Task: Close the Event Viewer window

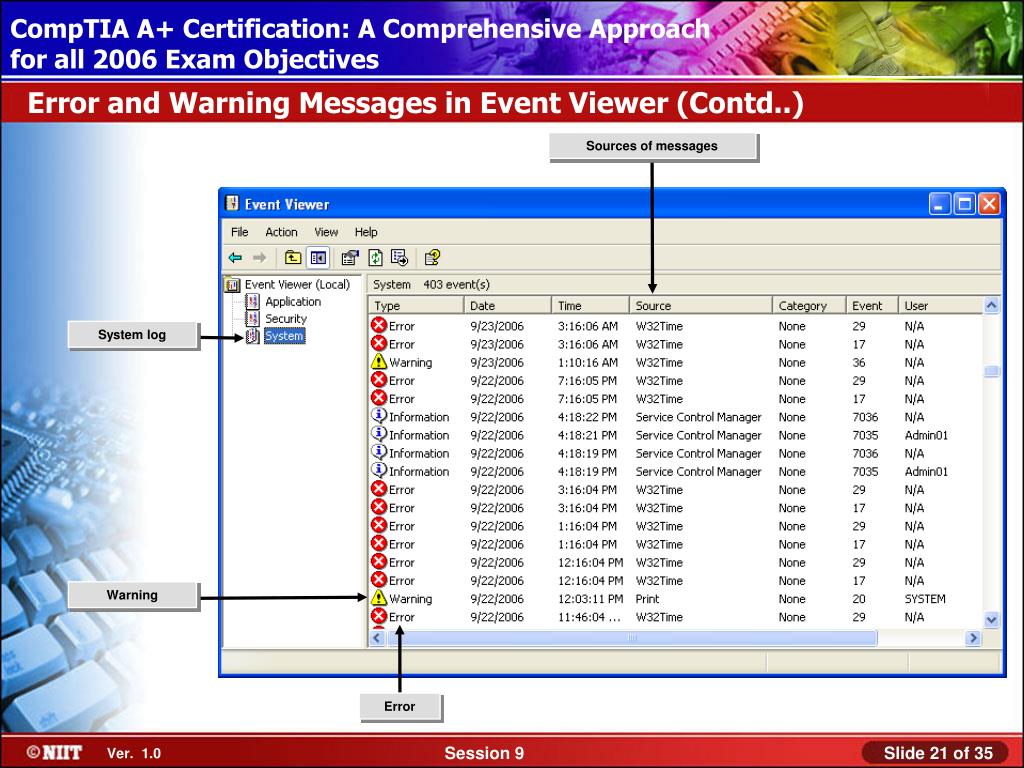Action: (x=989, y=204)
